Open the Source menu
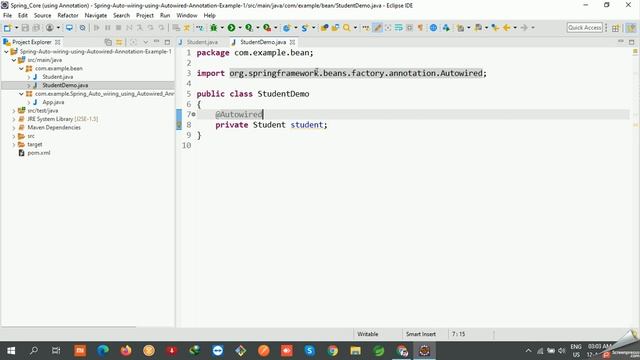Screen dimensions: 640x360 42,16
